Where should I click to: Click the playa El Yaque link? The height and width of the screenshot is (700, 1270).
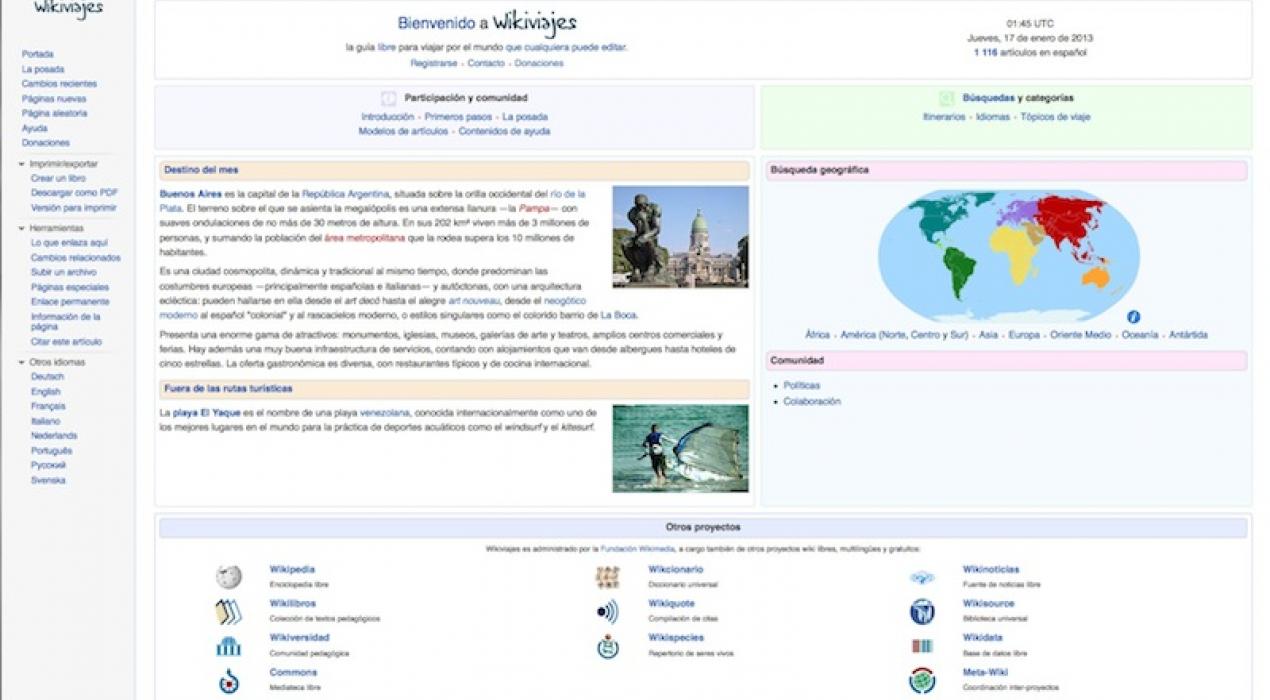(206, 412)
